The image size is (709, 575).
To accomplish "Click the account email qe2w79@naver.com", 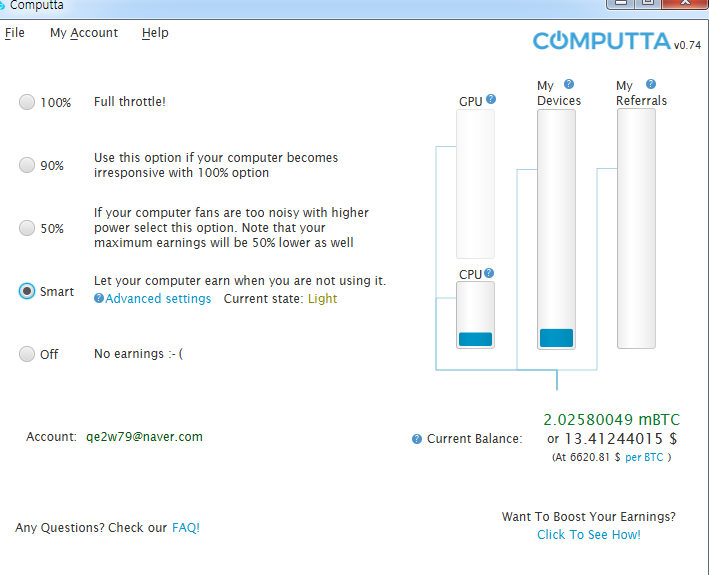I will 144,437.
